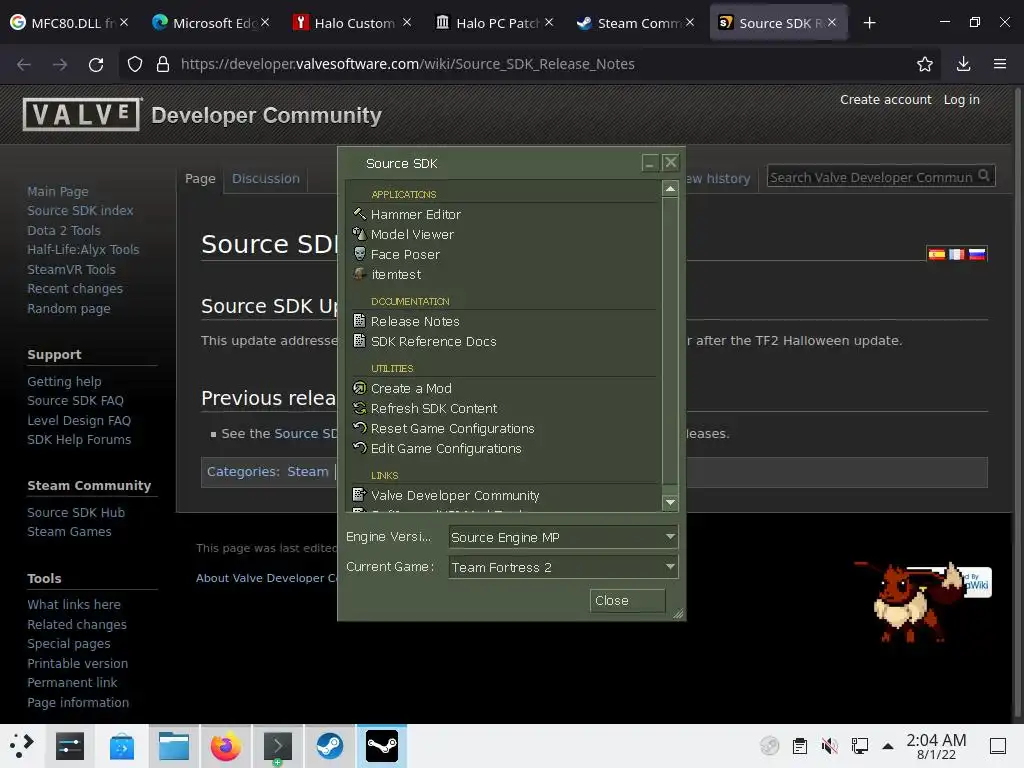Open Source SDK FAQ support link

(x=75, y=400)
